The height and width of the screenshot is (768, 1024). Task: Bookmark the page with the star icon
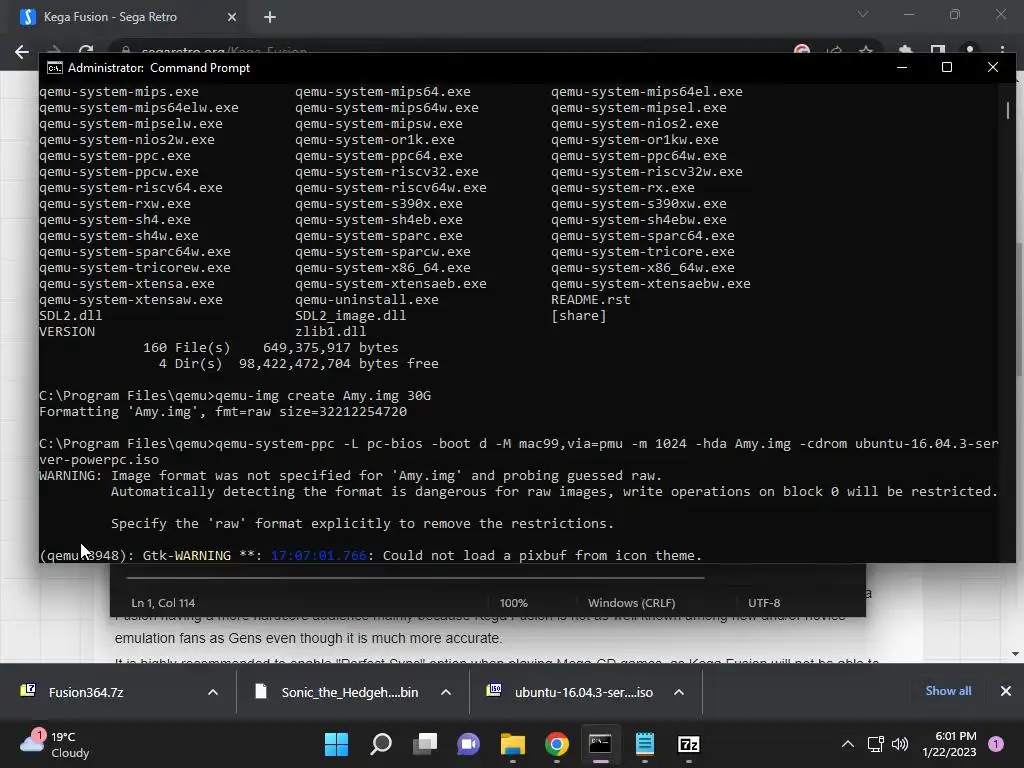866,50
